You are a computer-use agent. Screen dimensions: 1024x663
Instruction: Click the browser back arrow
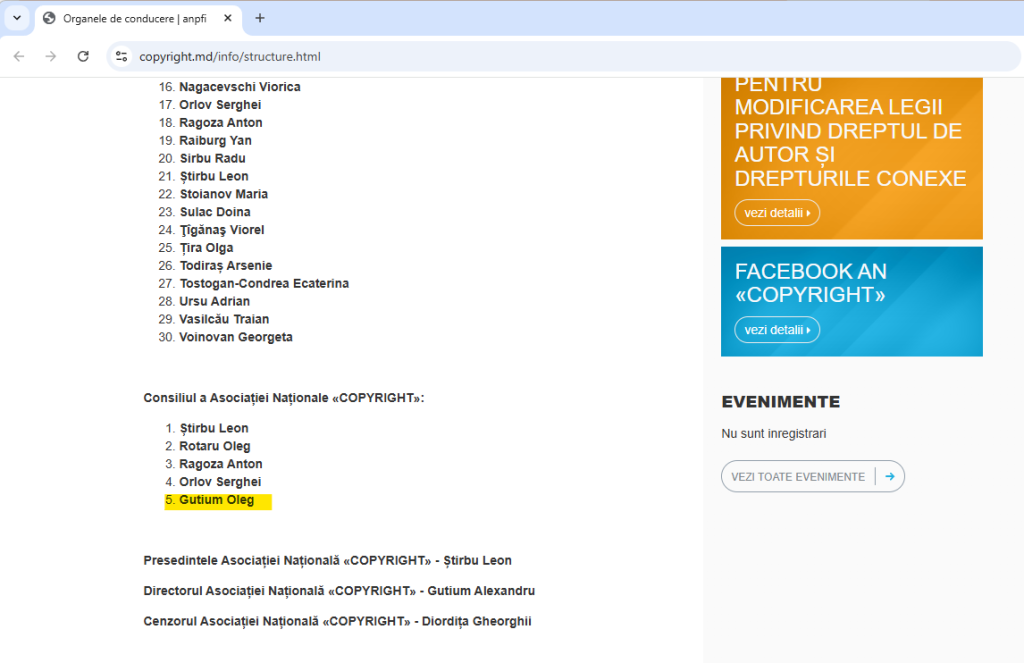(x=19, y=57)
